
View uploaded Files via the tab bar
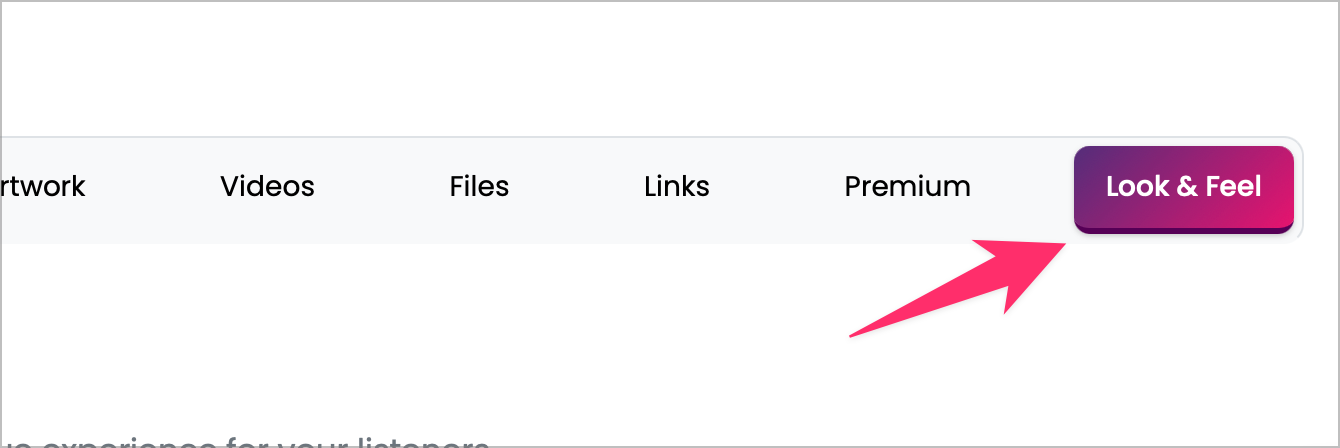(x=479, y=187)
